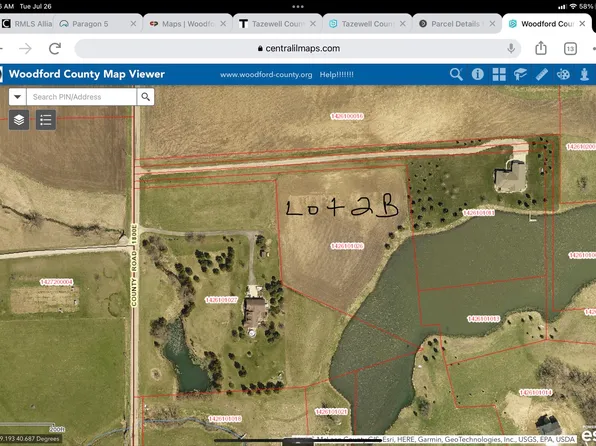Screen dimensions: 596x446
Task: Focus the Search PIN/Address field
Action: [x=81, y=97]
